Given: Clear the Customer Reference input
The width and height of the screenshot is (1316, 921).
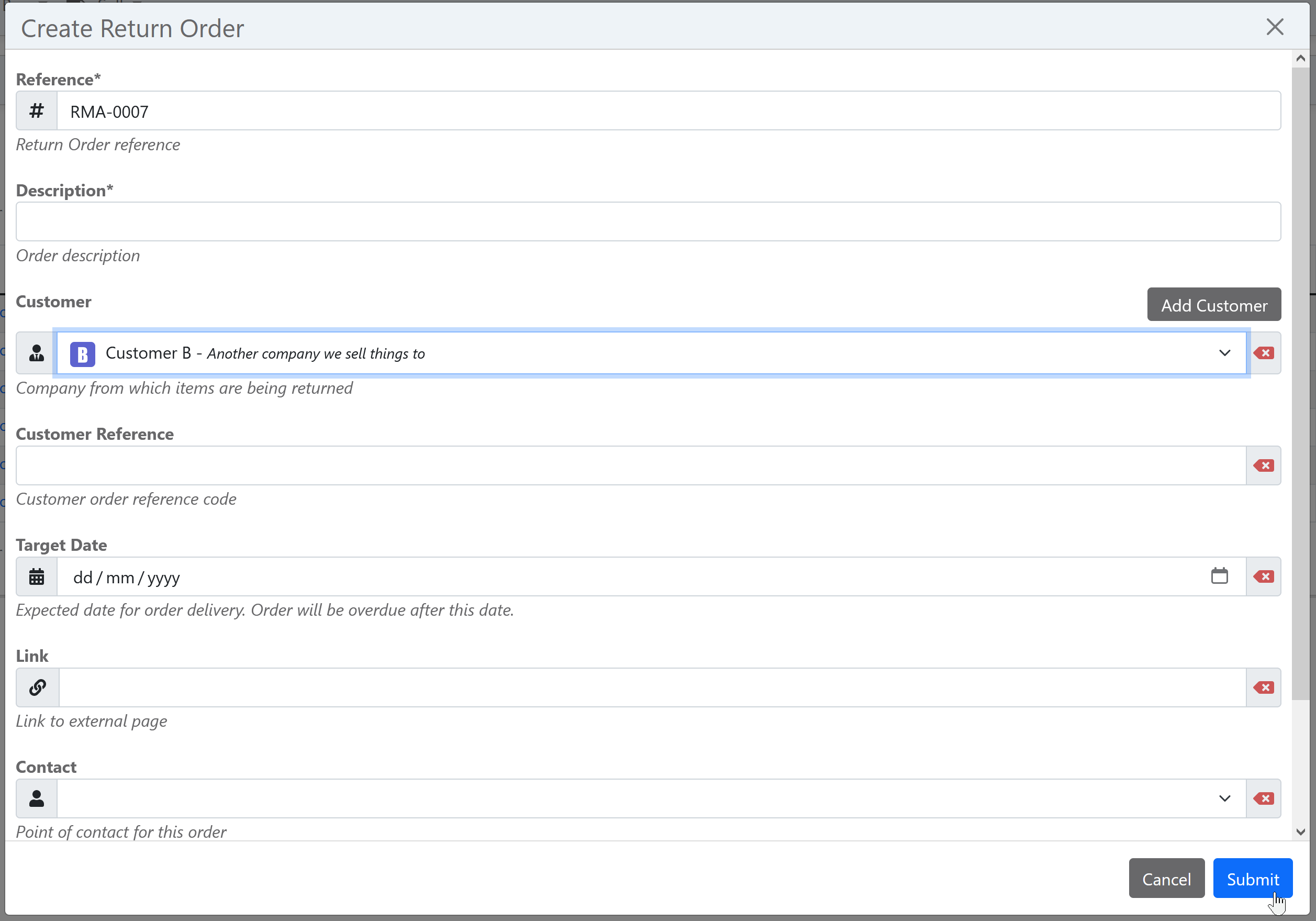Looking at the screenshot, I should click(x=1263, y=465).
